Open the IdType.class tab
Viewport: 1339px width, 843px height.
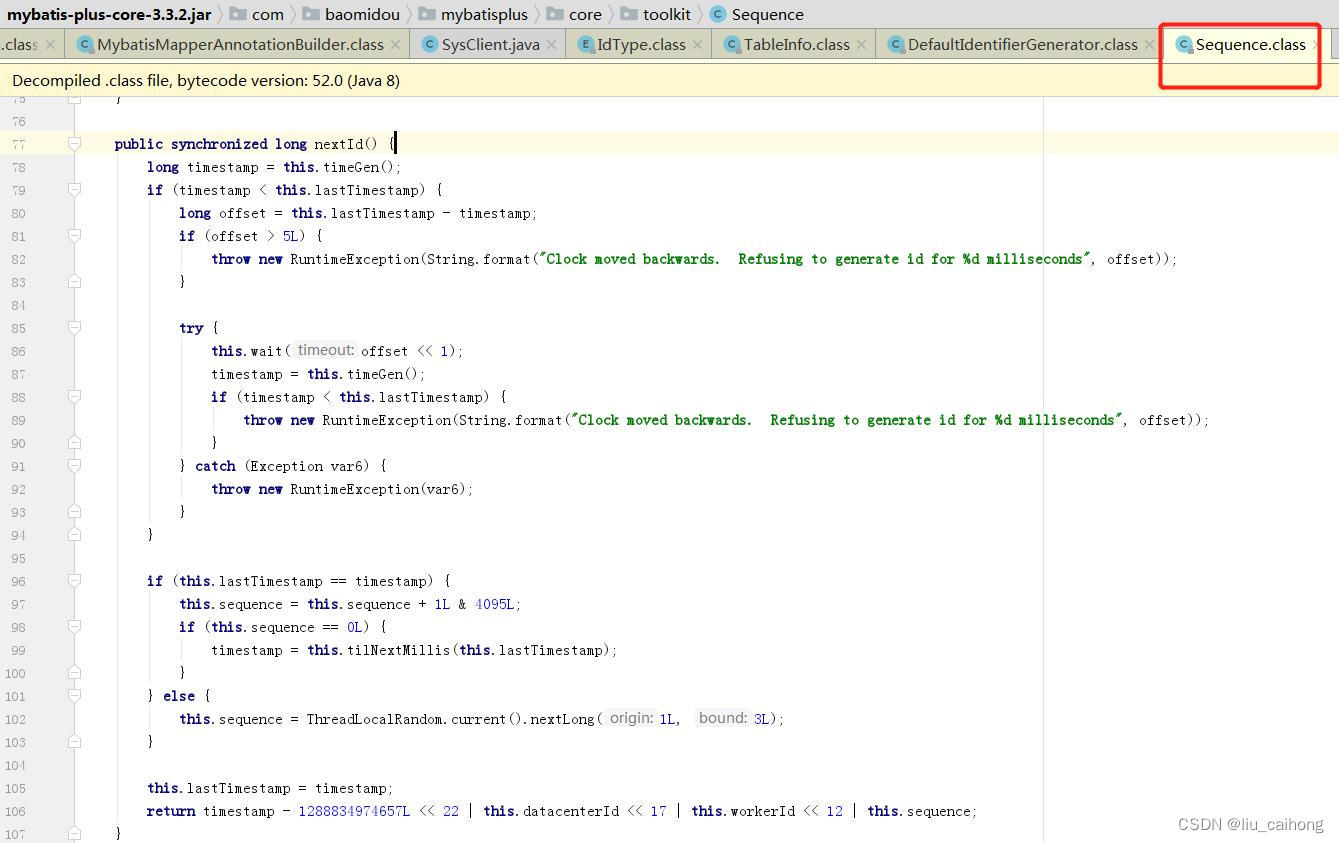click(641, 44)
